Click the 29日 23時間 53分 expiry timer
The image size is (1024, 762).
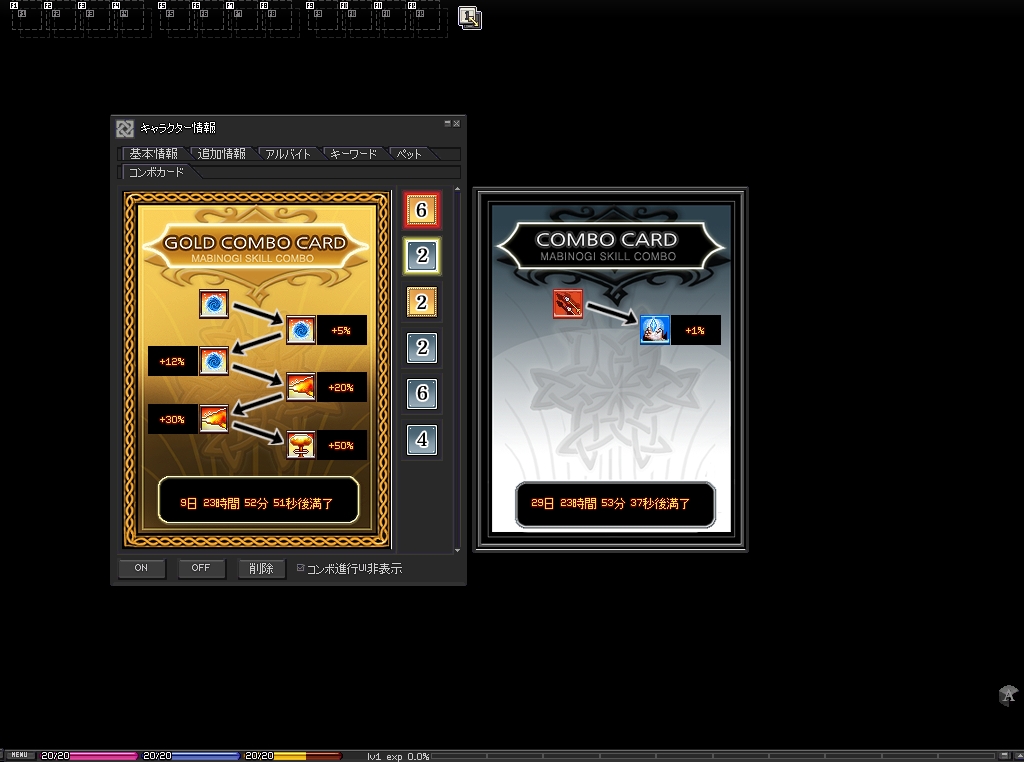coord(615,503)
